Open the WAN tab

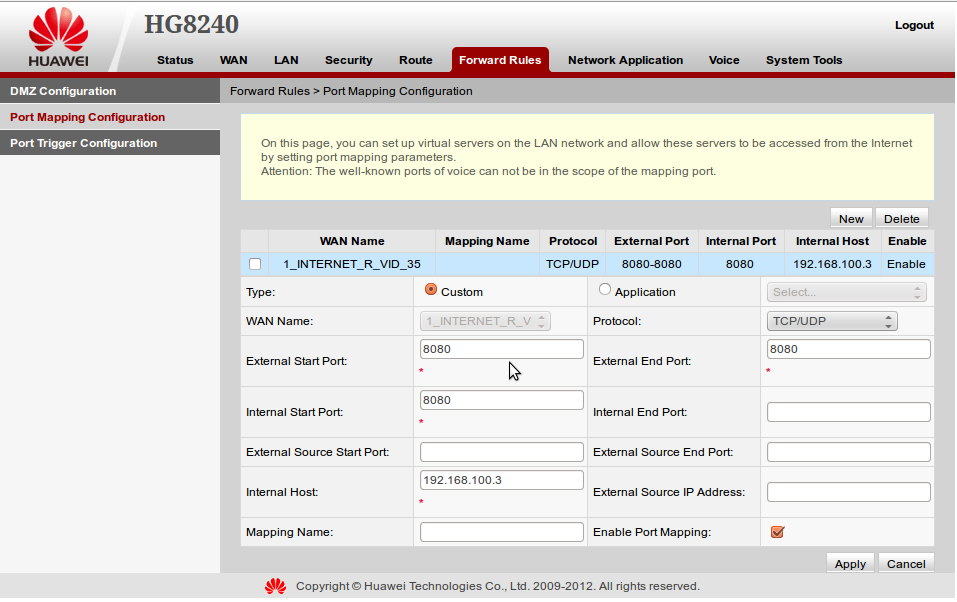234,60
